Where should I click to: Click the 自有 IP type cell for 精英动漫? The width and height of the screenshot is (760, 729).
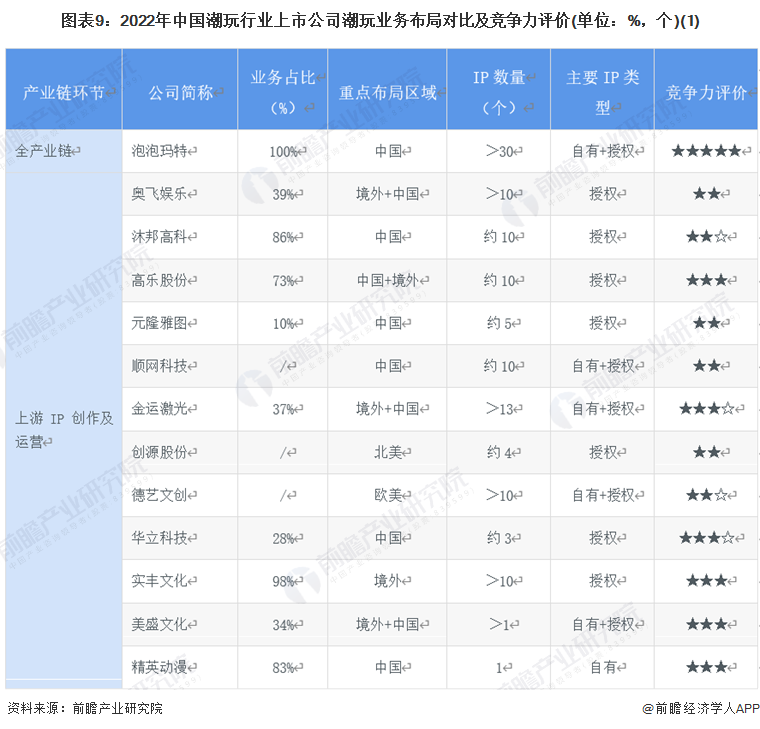(602, 667)
